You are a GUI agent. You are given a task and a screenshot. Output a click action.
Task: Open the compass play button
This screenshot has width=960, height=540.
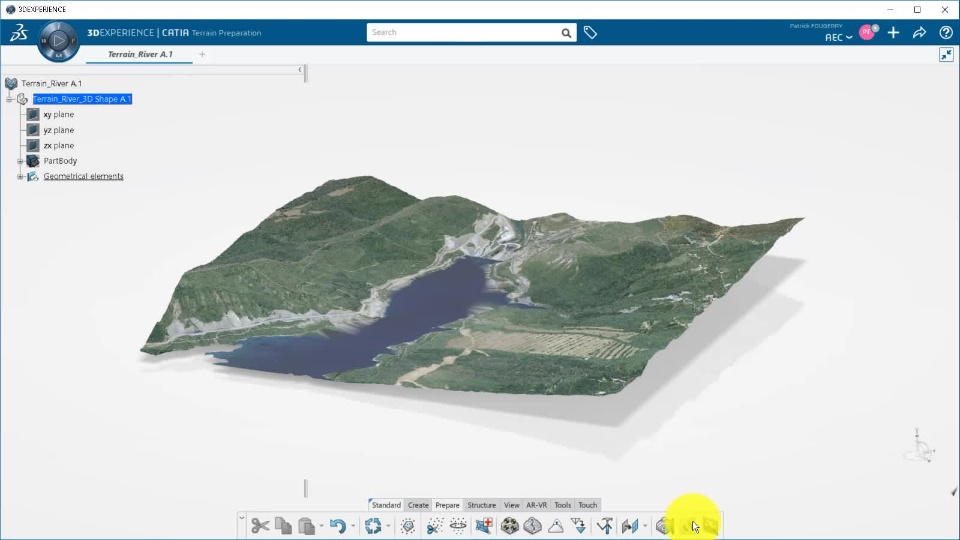tap(58, 41)
